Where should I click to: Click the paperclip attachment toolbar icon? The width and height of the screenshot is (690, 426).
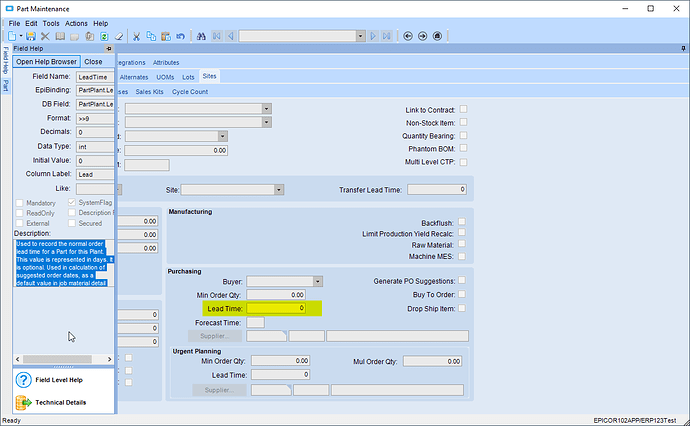coord(89,36)
